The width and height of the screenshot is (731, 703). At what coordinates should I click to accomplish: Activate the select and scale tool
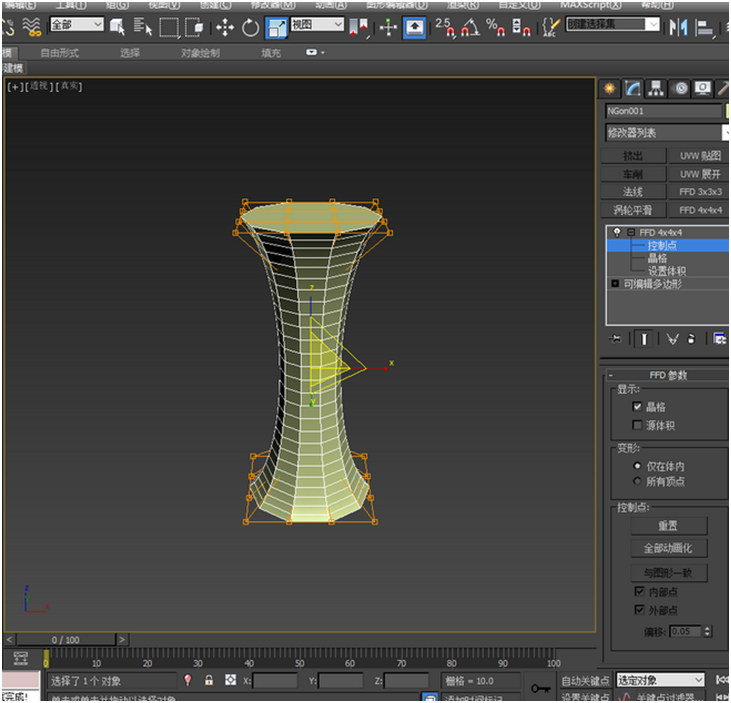pos(276,28)
